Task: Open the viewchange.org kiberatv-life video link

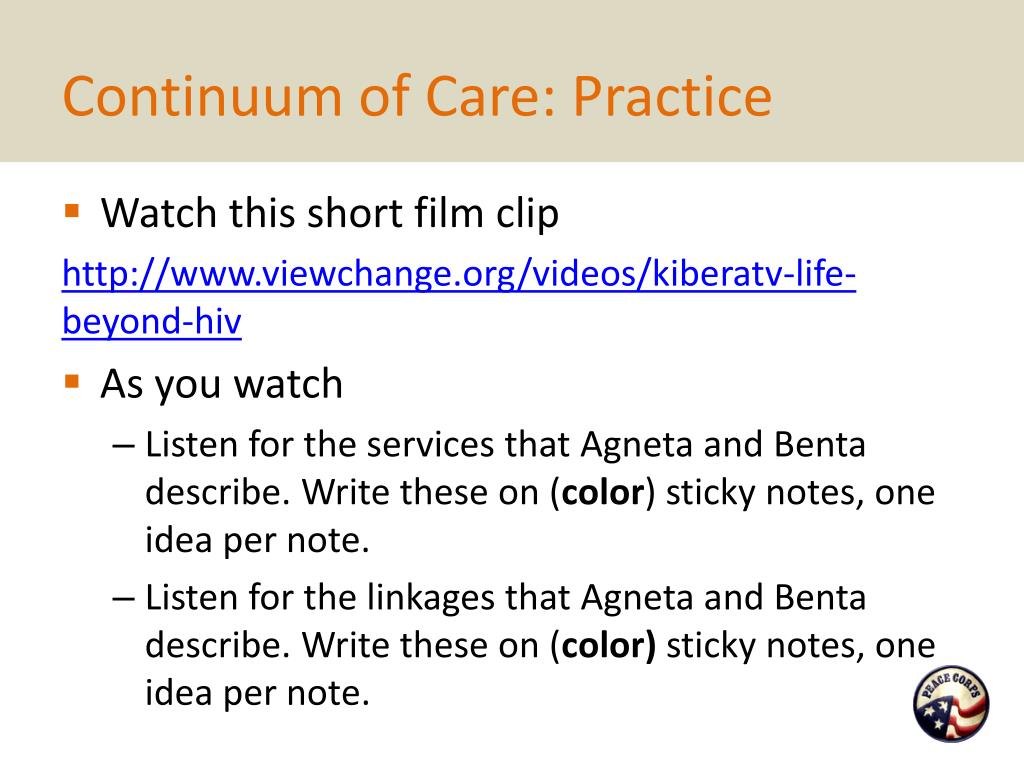Action: (458, 273)
